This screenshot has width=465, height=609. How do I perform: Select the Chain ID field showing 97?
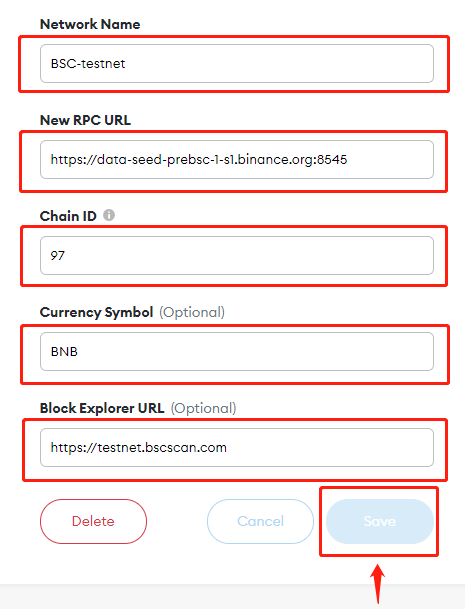click(x=237, y=256)
